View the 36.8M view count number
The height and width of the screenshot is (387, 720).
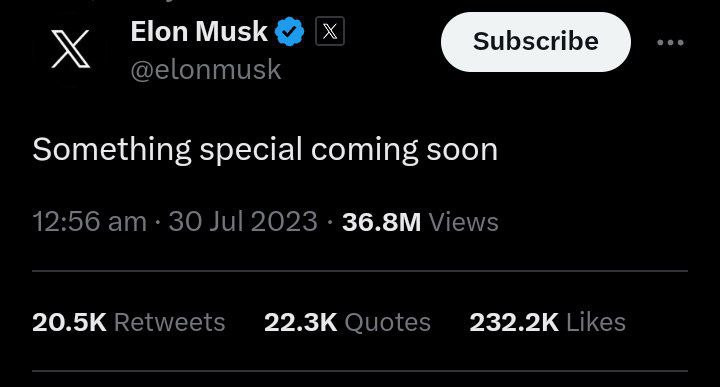pos(381,222)
